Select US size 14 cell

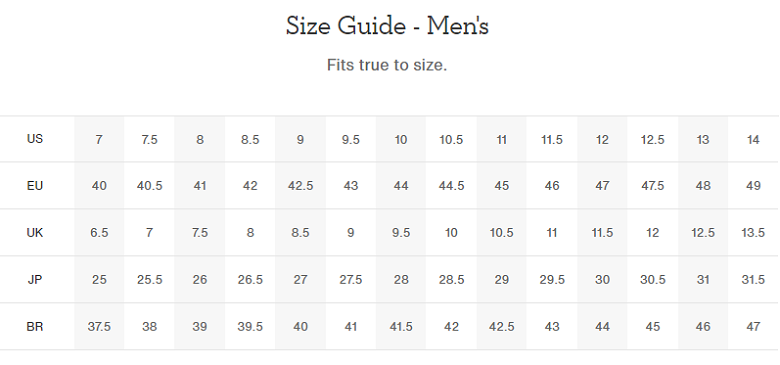pyautogui.click(x=753, y=140)
